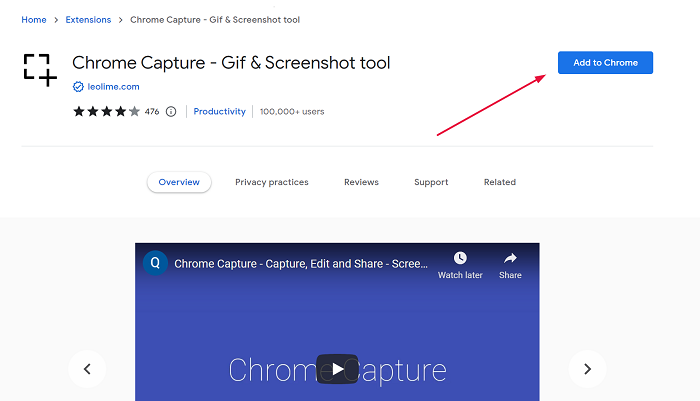Select the Overview tab

tap(179, 182)
